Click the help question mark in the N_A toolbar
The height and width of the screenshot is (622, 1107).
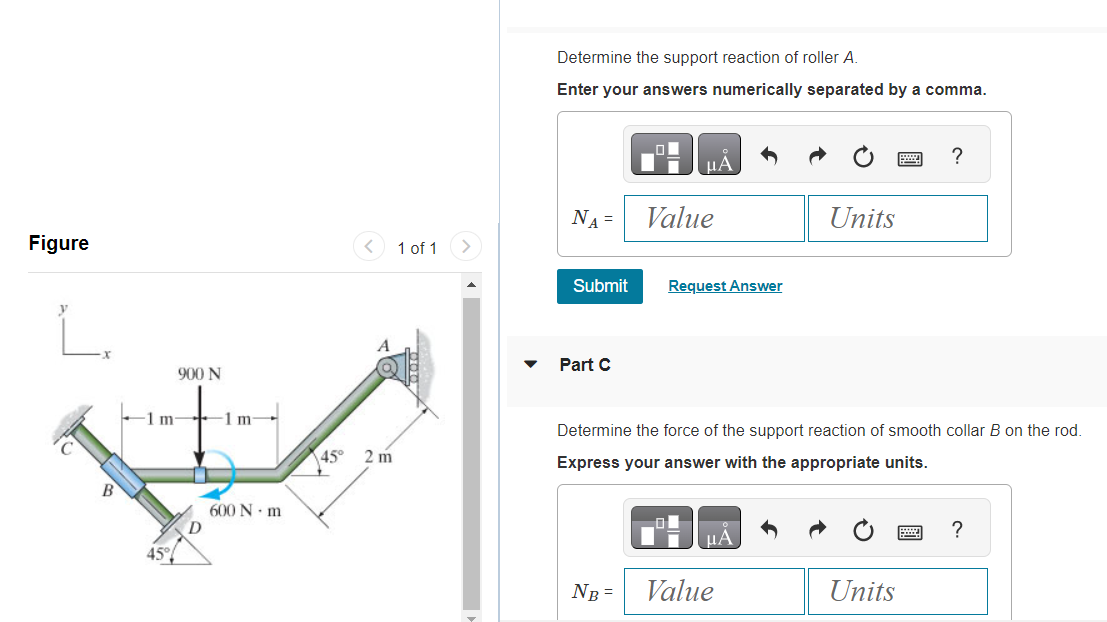pyautogui.click(x=956, y=156)
